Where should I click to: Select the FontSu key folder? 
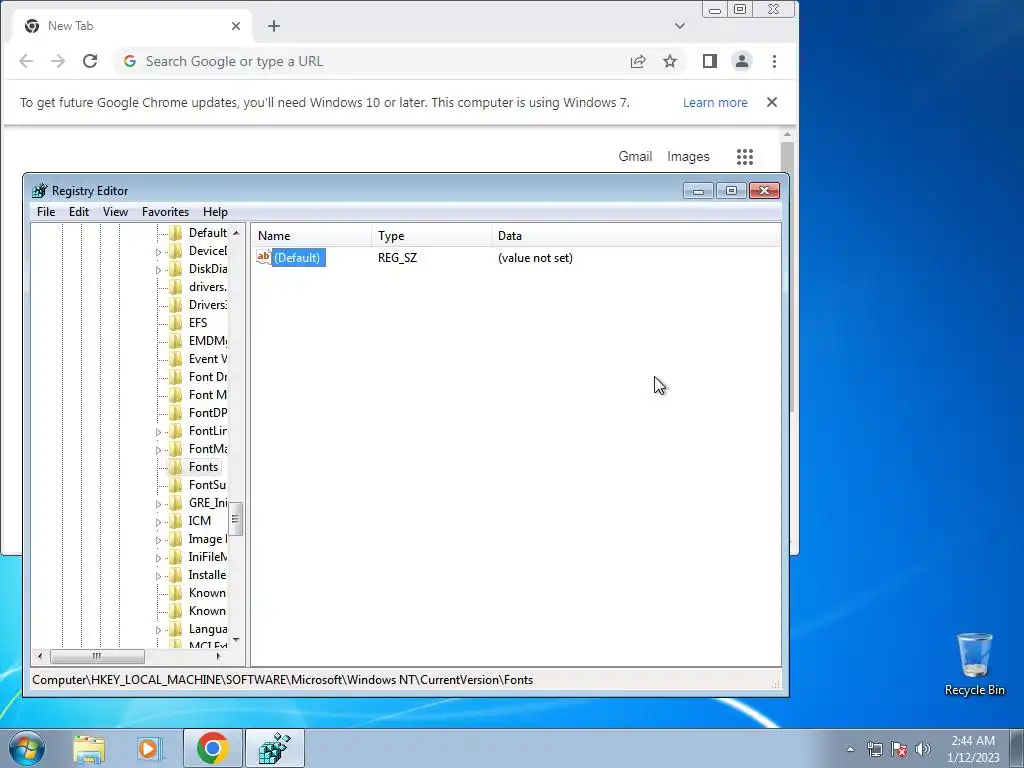click(207, 485)
